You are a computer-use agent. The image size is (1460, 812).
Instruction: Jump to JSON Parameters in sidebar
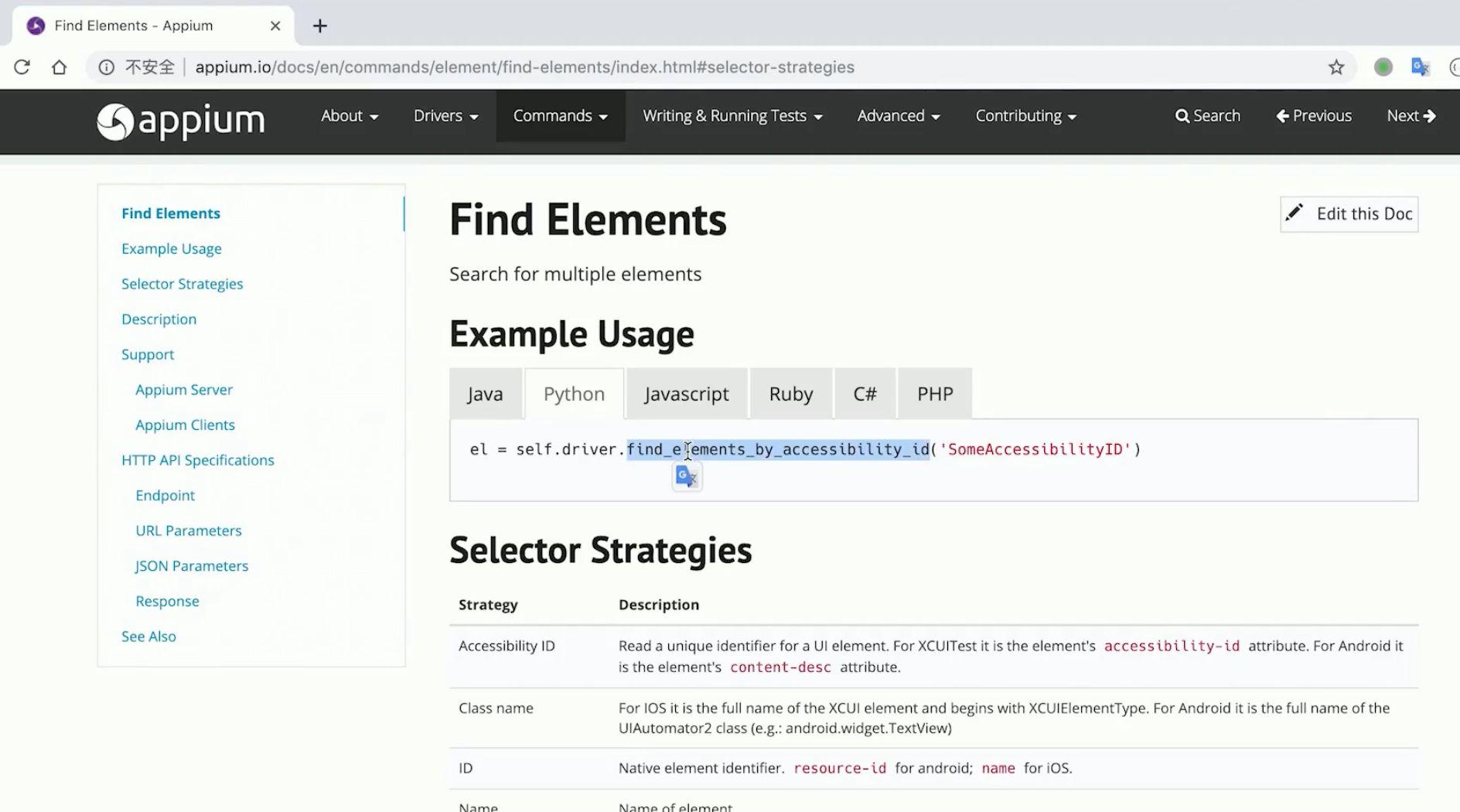(x=192, y=566)
